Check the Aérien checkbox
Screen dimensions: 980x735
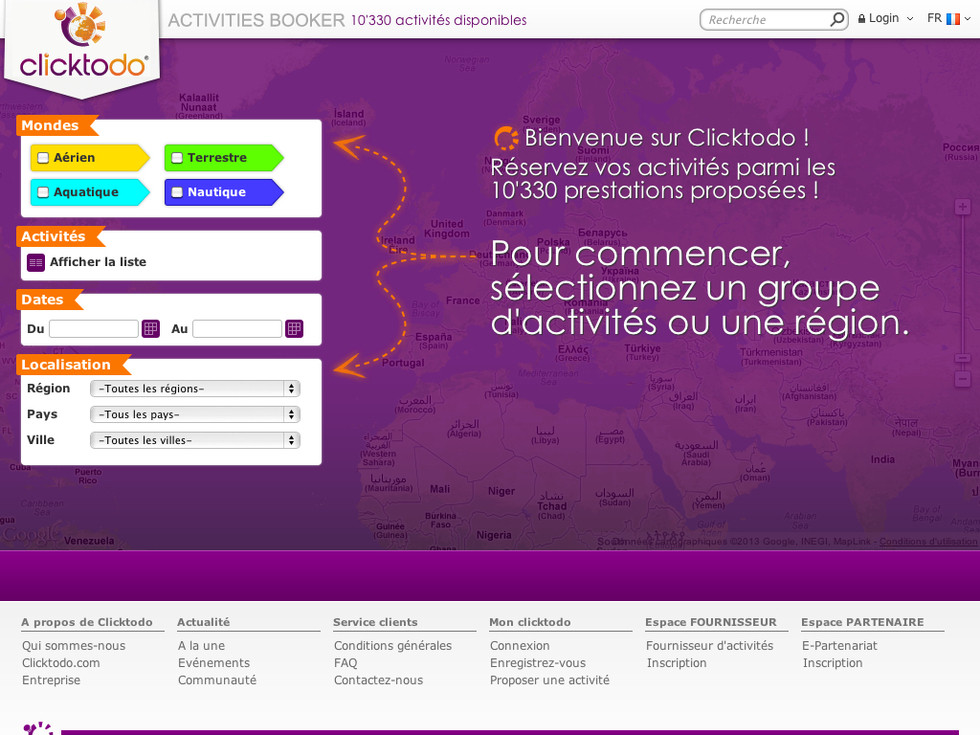pyautogui.click(x=43, y=158)
